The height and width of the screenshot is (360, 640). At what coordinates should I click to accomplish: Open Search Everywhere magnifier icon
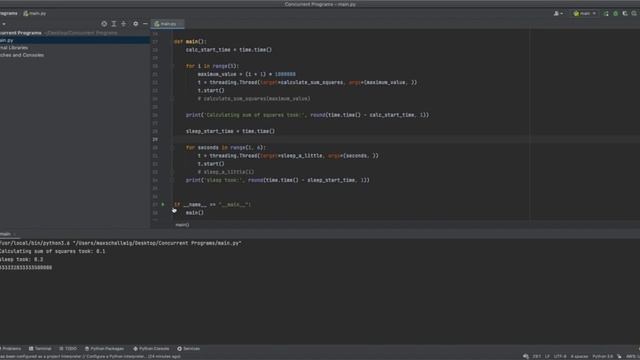click(634, 13)
